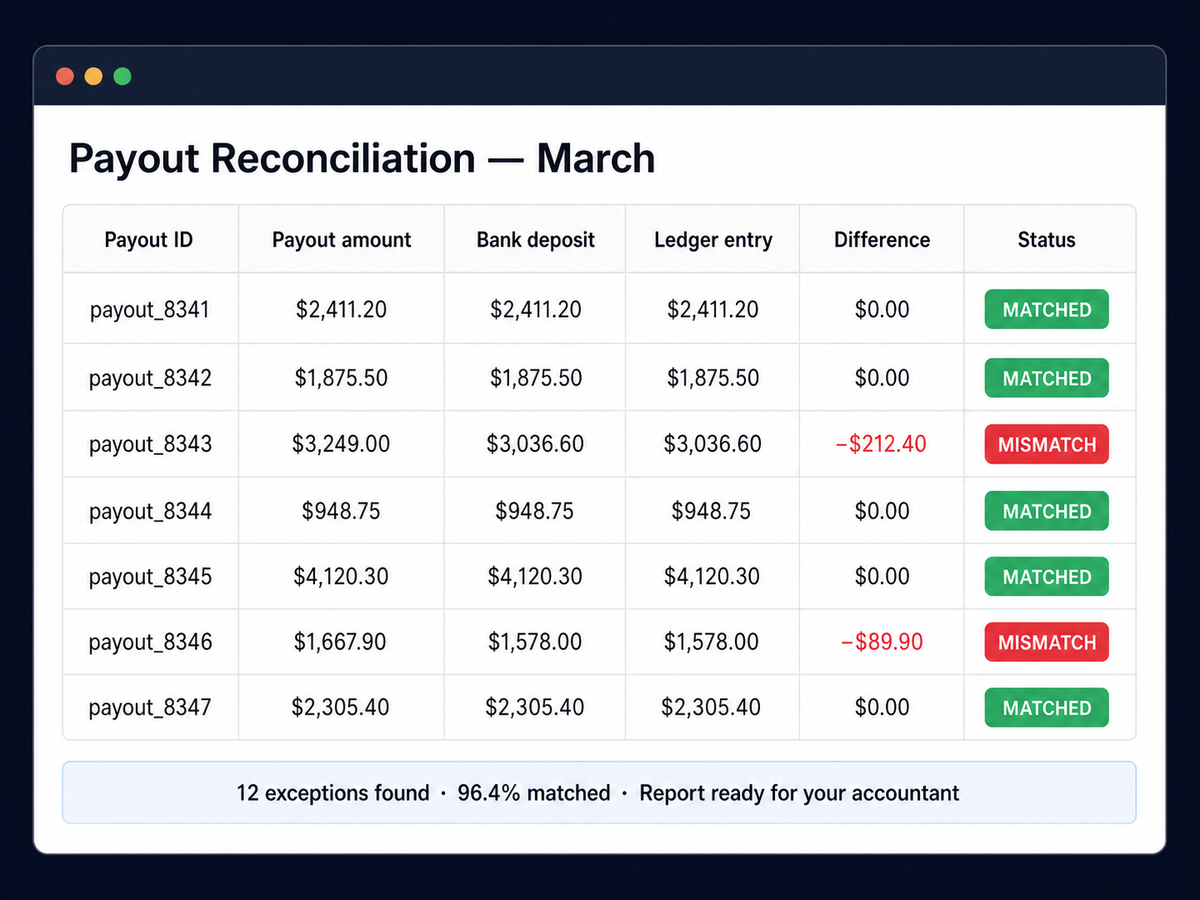Select the payout_8341 ID cell
Viewport: 1200px width, 900px height.
(x=150, y=310)
